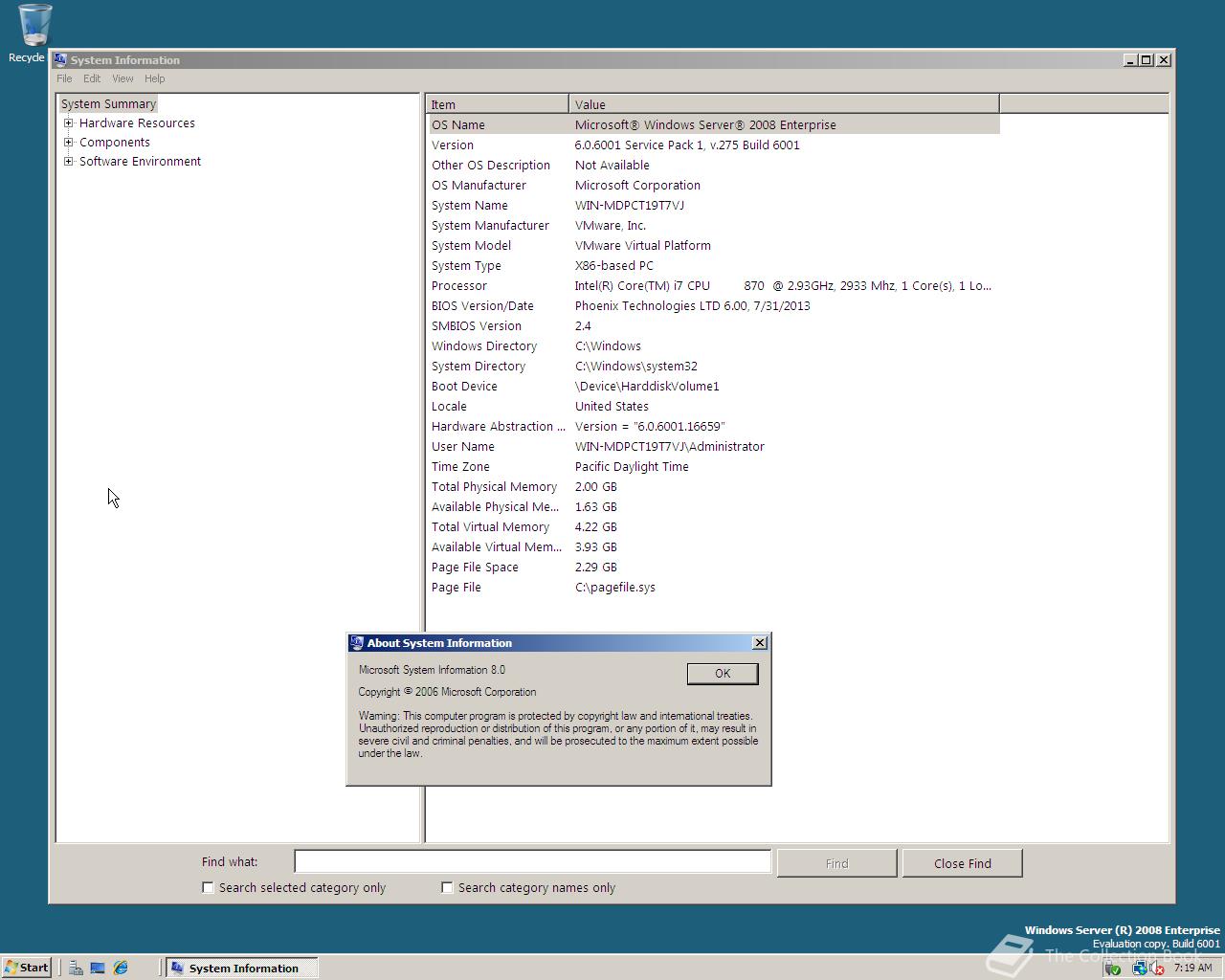
Task: Open the View menu
Action: click(x=122, y=78)
